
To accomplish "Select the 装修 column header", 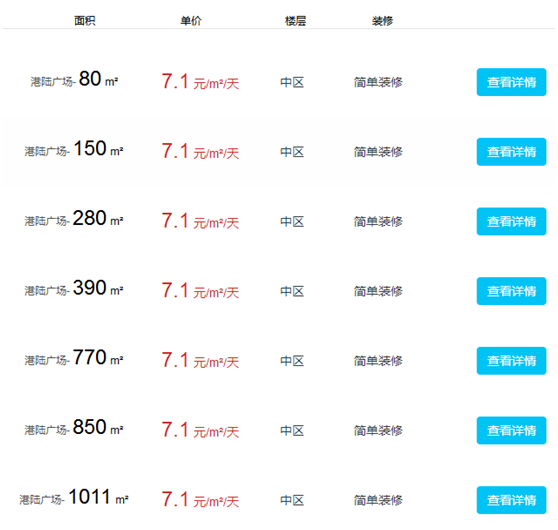I will click(383, 21).
